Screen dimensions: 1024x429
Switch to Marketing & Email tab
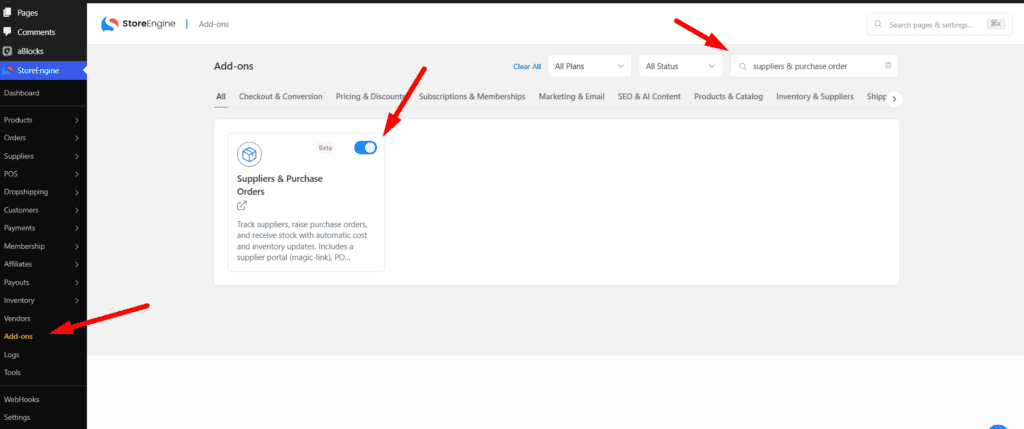pos(571,97)
